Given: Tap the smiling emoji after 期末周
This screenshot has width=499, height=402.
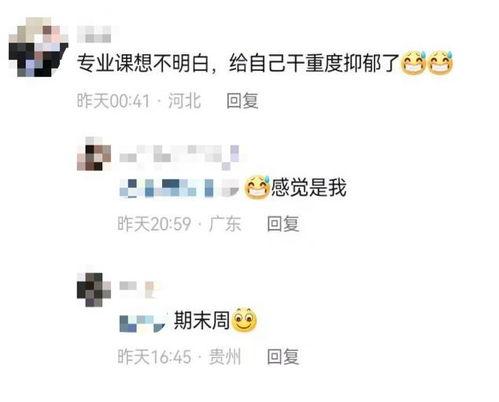Looking at the screenshot, I should coord(244,320).
